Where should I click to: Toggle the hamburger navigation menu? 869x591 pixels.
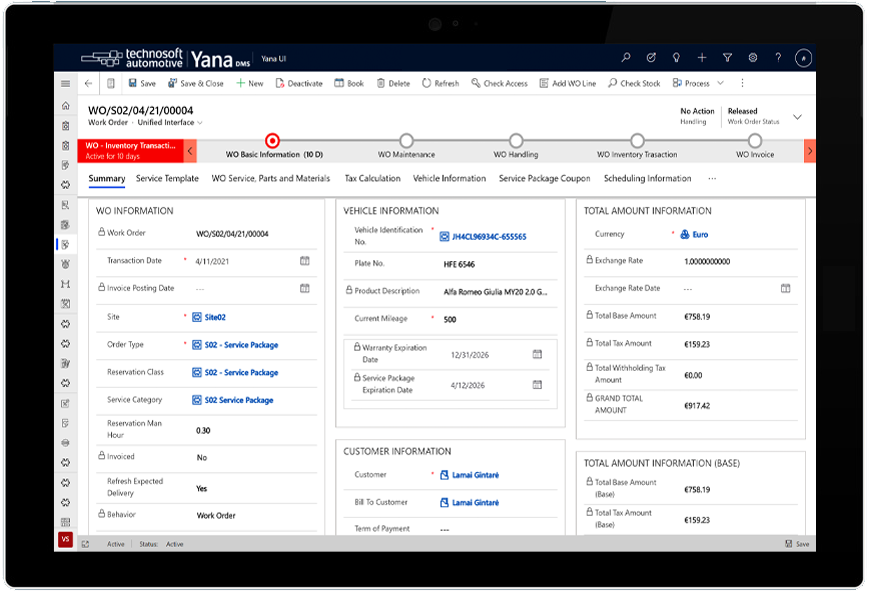tap(65, 83)
